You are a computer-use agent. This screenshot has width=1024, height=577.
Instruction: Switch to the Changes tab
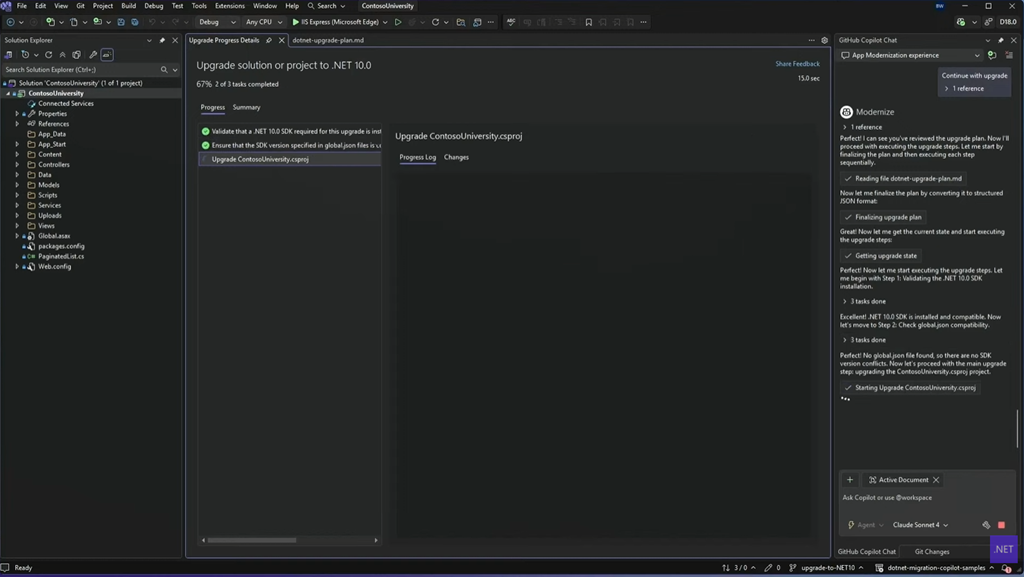[456, 157]
